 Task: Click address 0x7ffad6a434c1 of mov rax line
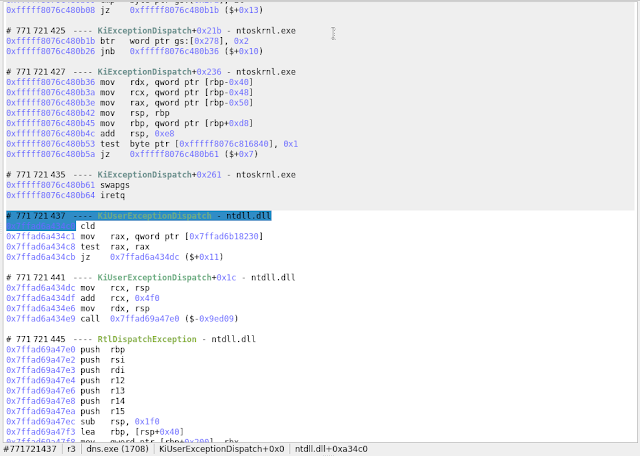[41, 236]
